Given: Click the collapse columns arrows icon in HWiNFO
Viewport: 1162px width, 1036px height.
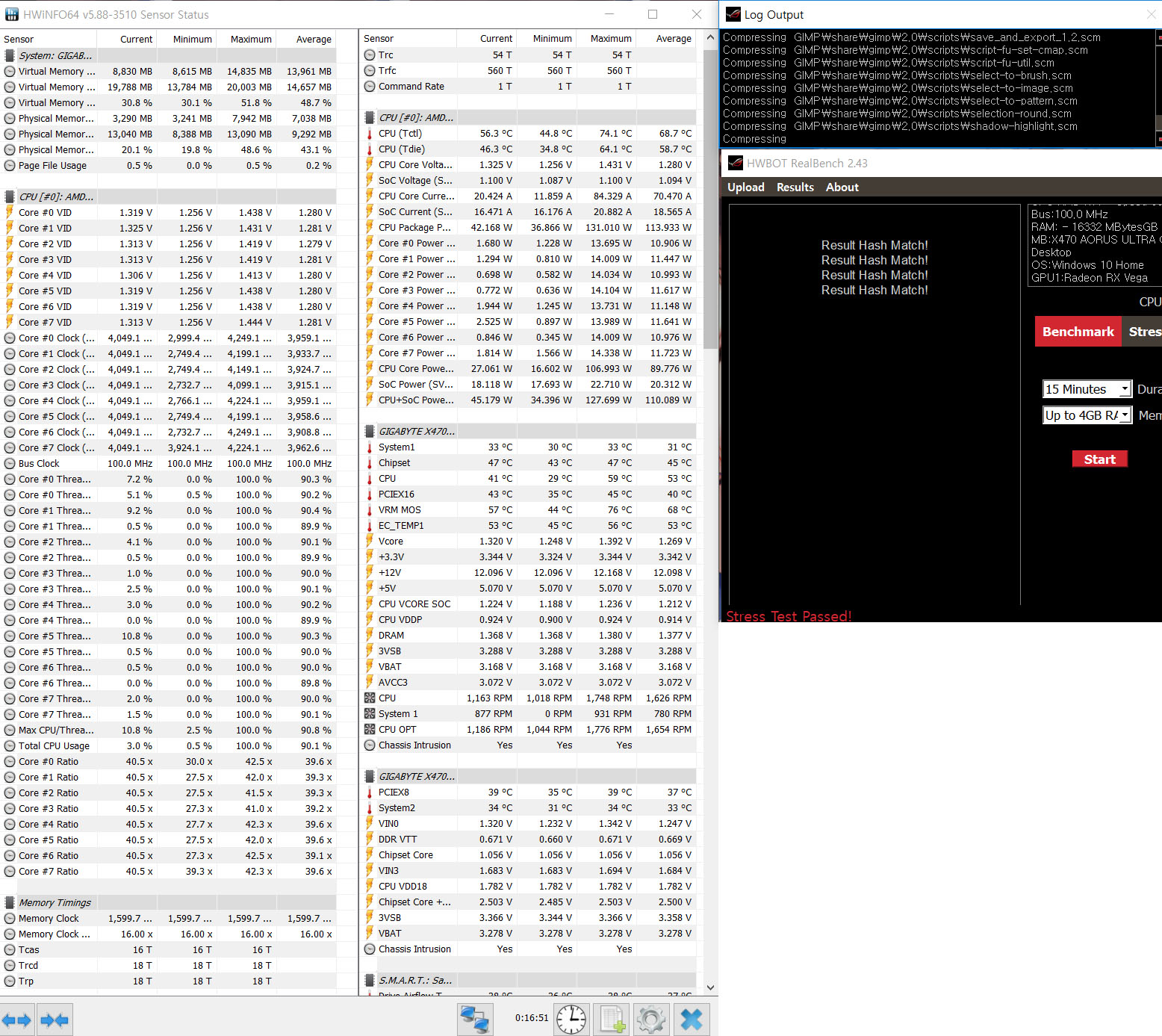Looking at the screenshot, I should tap(55, 1020).
